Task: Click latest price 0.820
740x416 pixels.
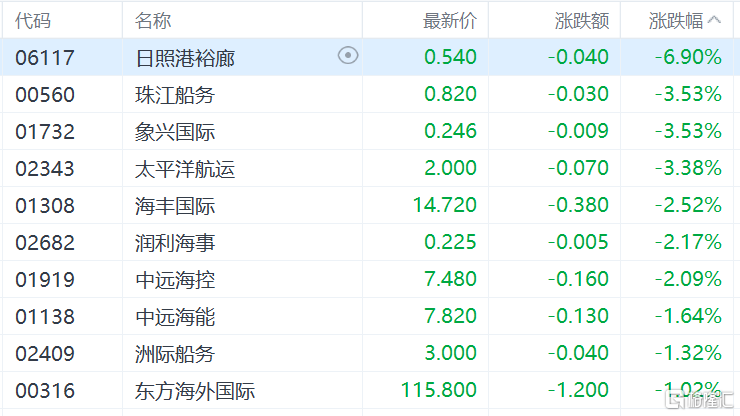Action: 450,93
